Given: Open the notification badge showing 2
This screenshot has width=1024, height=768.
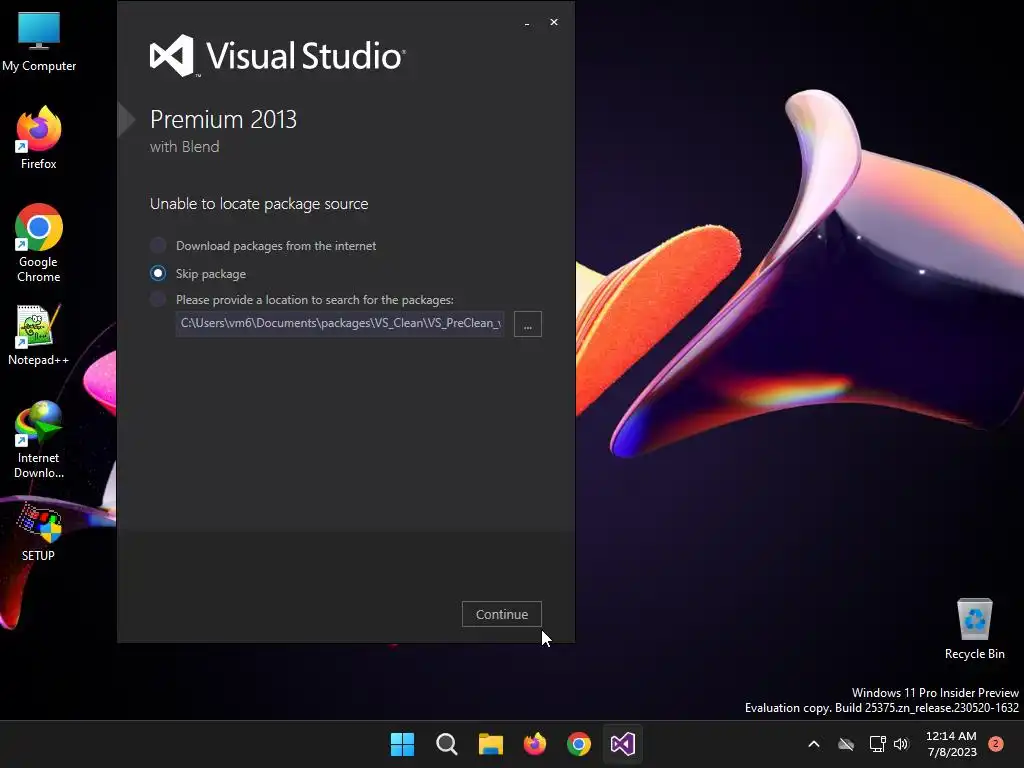Looking at the screenshot, I should click(x=996, y=744).
